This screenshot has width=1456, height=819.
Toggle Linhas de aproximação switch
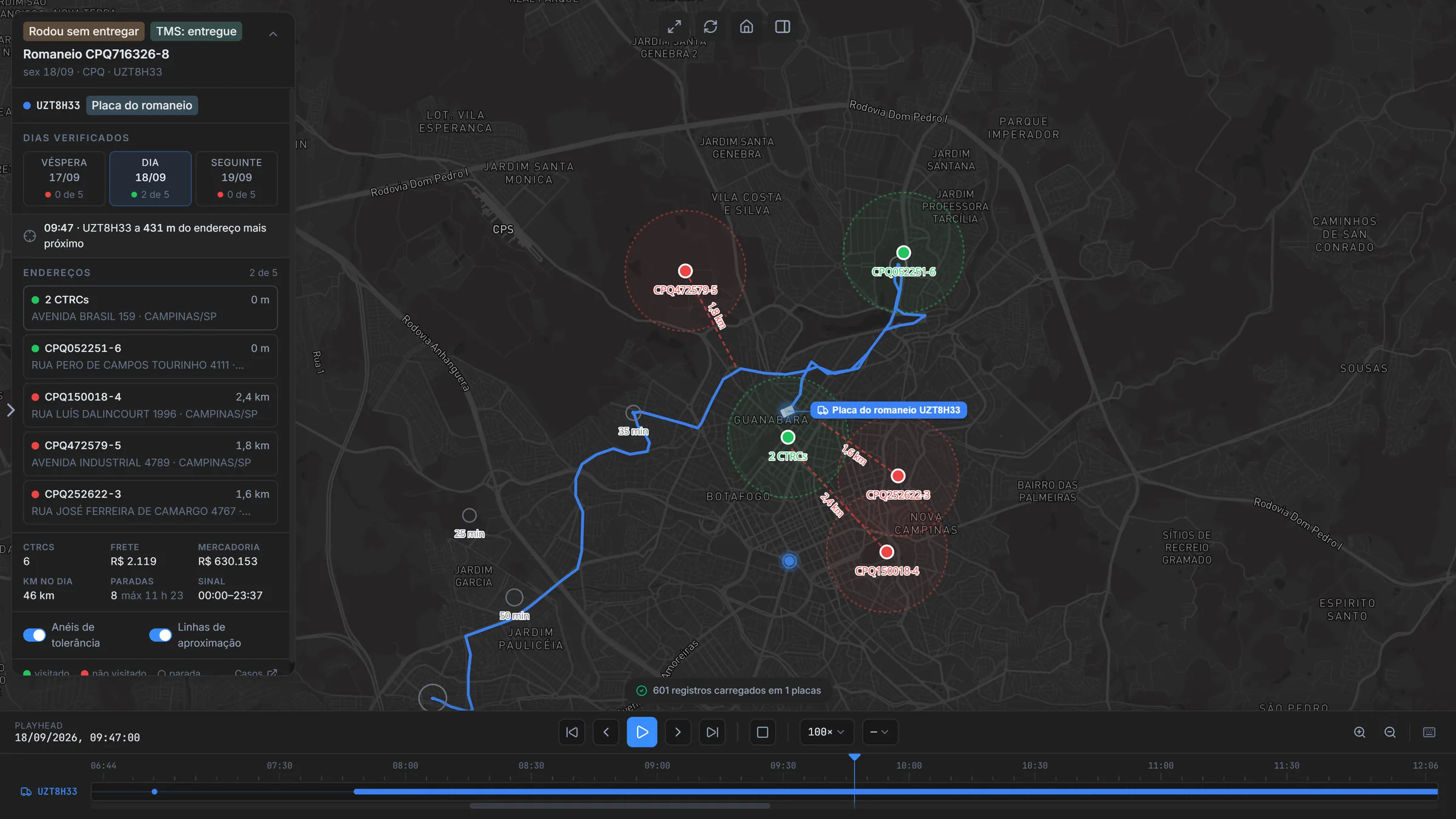pos(161,635)
